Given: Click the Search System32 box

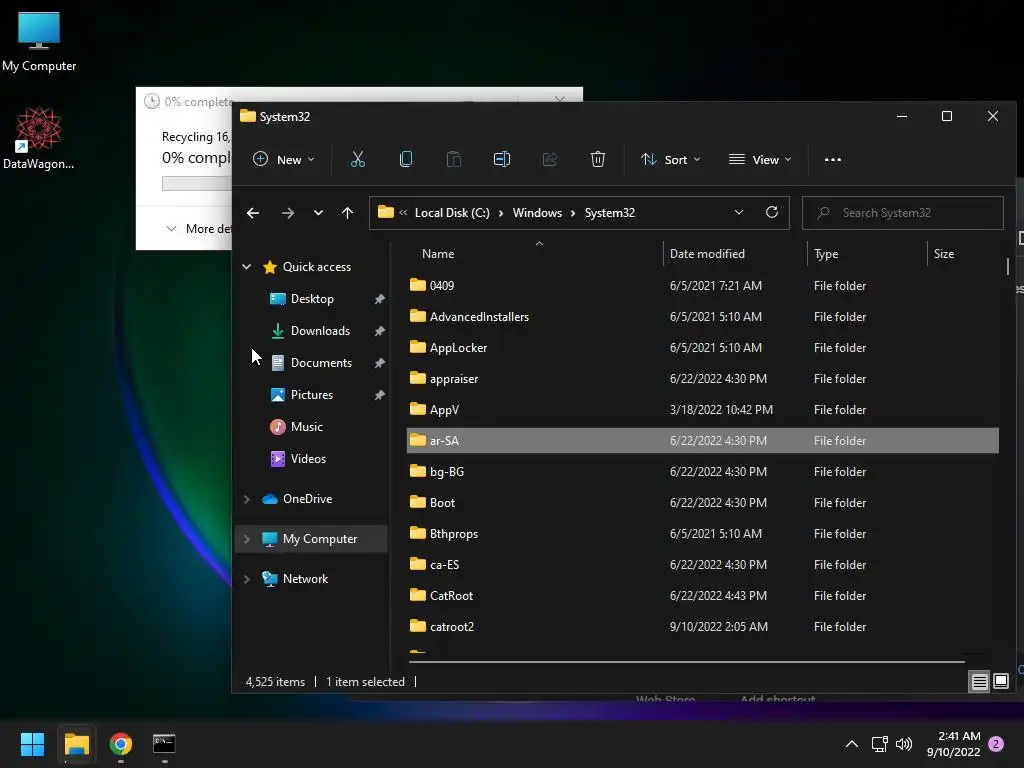Looking at the screenshot, I should 903,213.
